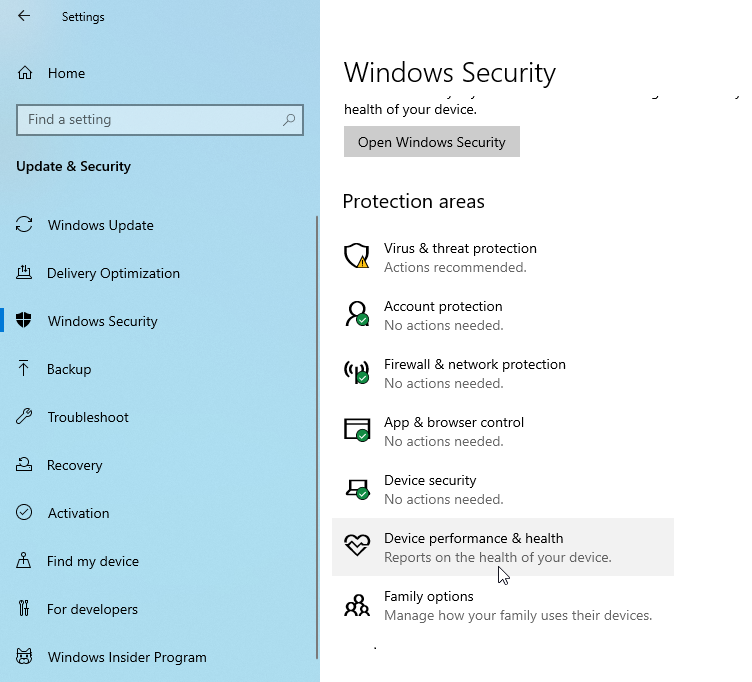Click the Troubleshoot wrench icon

(x=24, y=416)
